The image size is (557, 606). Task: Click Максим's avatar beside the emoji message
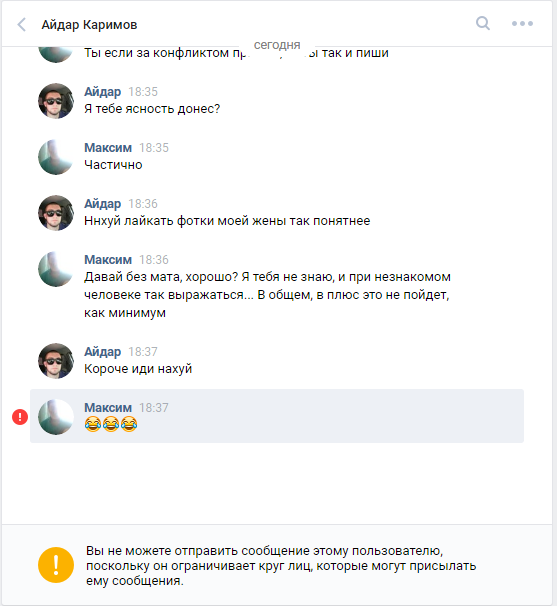click(x=56, y=417)
